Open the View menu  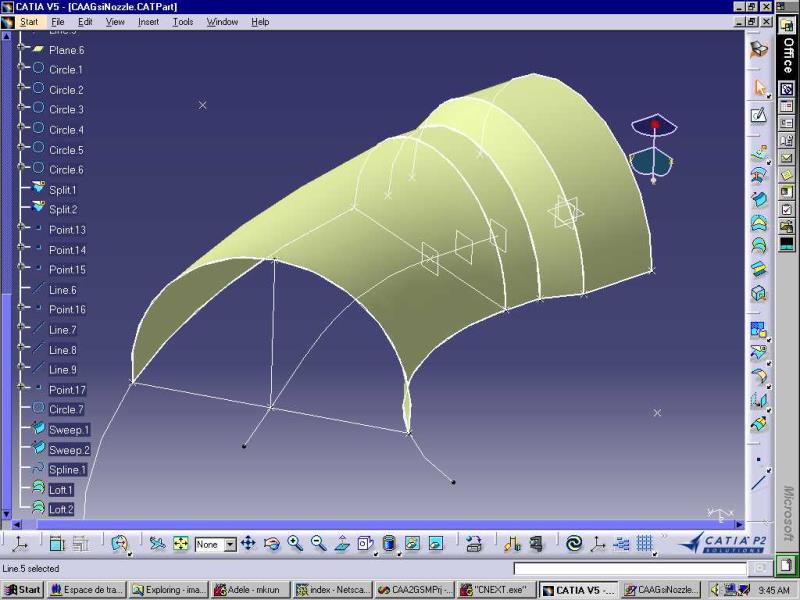pyautogui.click(x=115, y=22)
